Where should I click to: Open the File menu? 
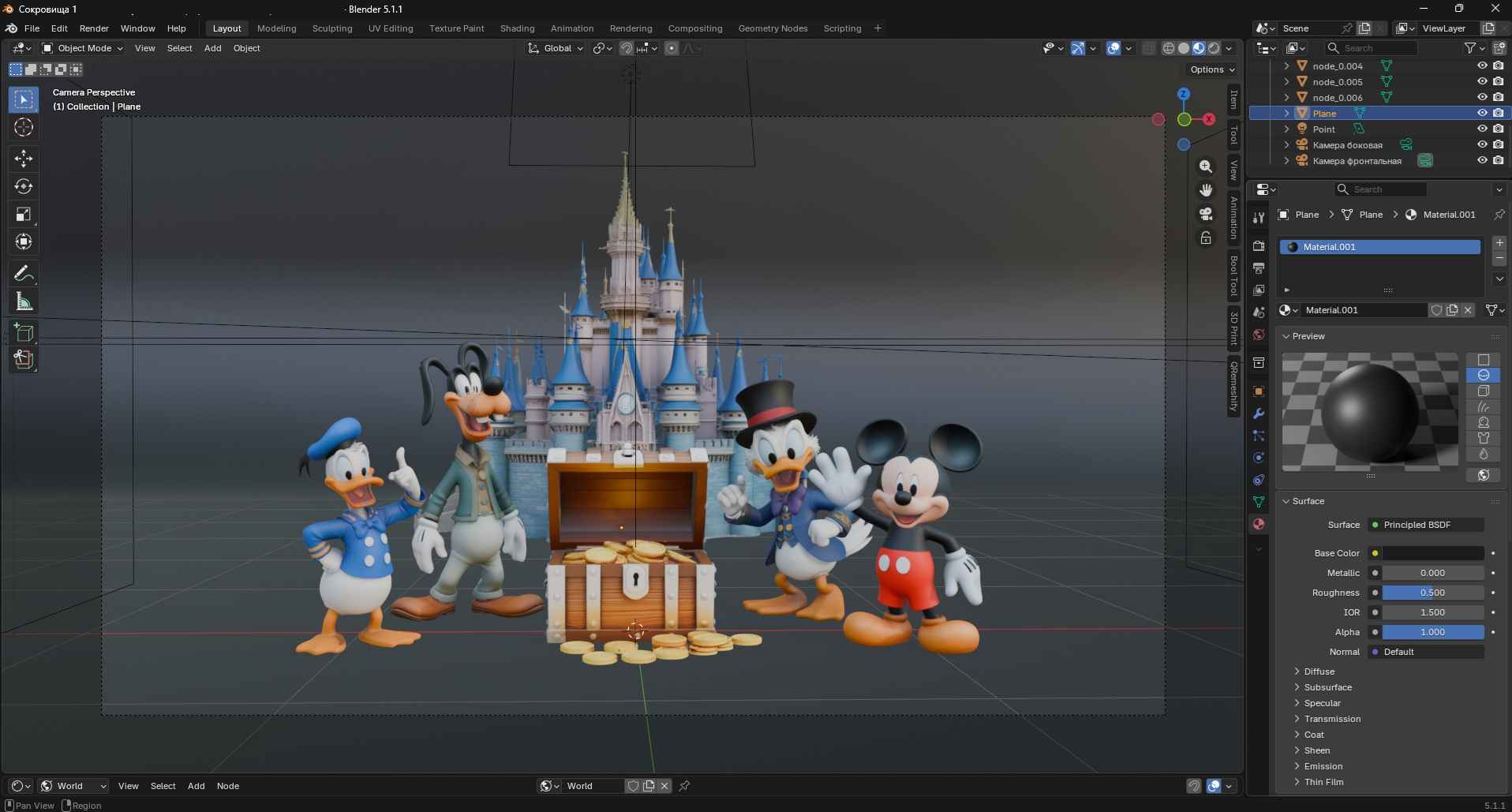32,28
